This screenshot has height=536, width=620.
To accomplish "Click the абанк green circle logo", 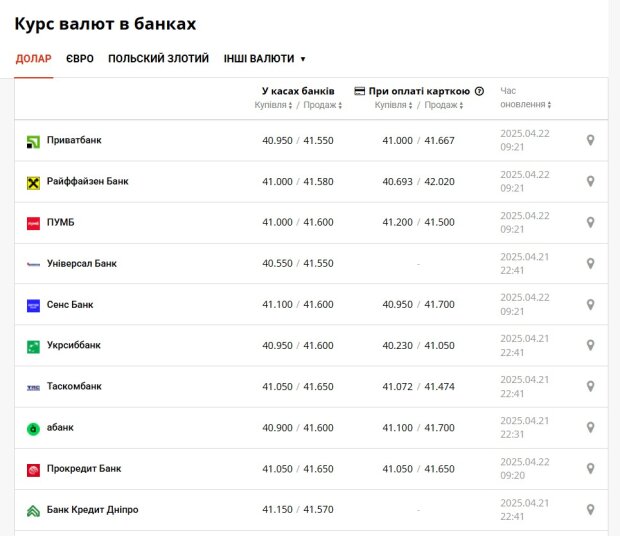I will [33, 429].
